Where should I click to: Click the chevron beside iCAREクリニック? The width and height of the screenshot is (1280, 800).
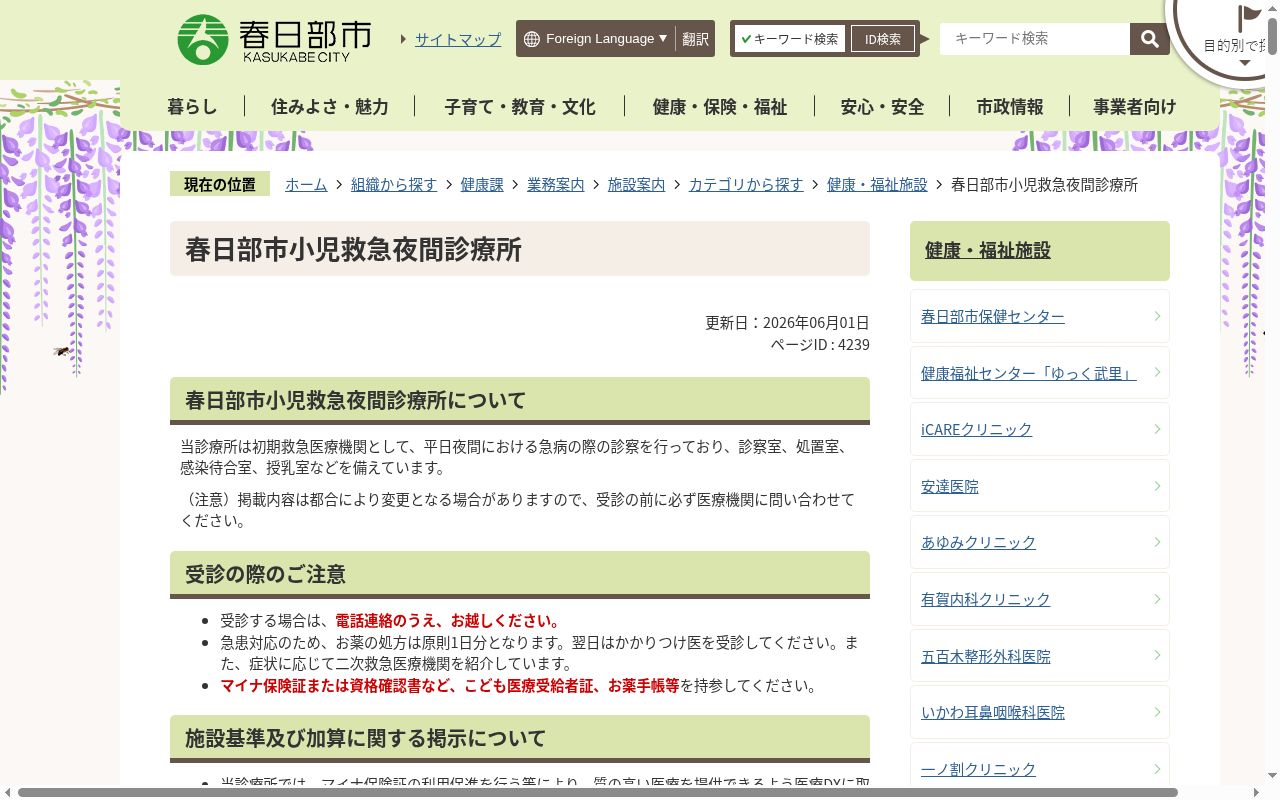pos(1157,429)
